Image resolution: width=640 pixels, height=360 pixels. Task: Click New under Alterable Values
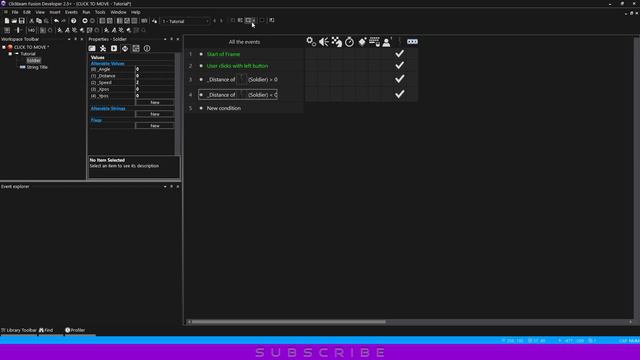(155, 102)
